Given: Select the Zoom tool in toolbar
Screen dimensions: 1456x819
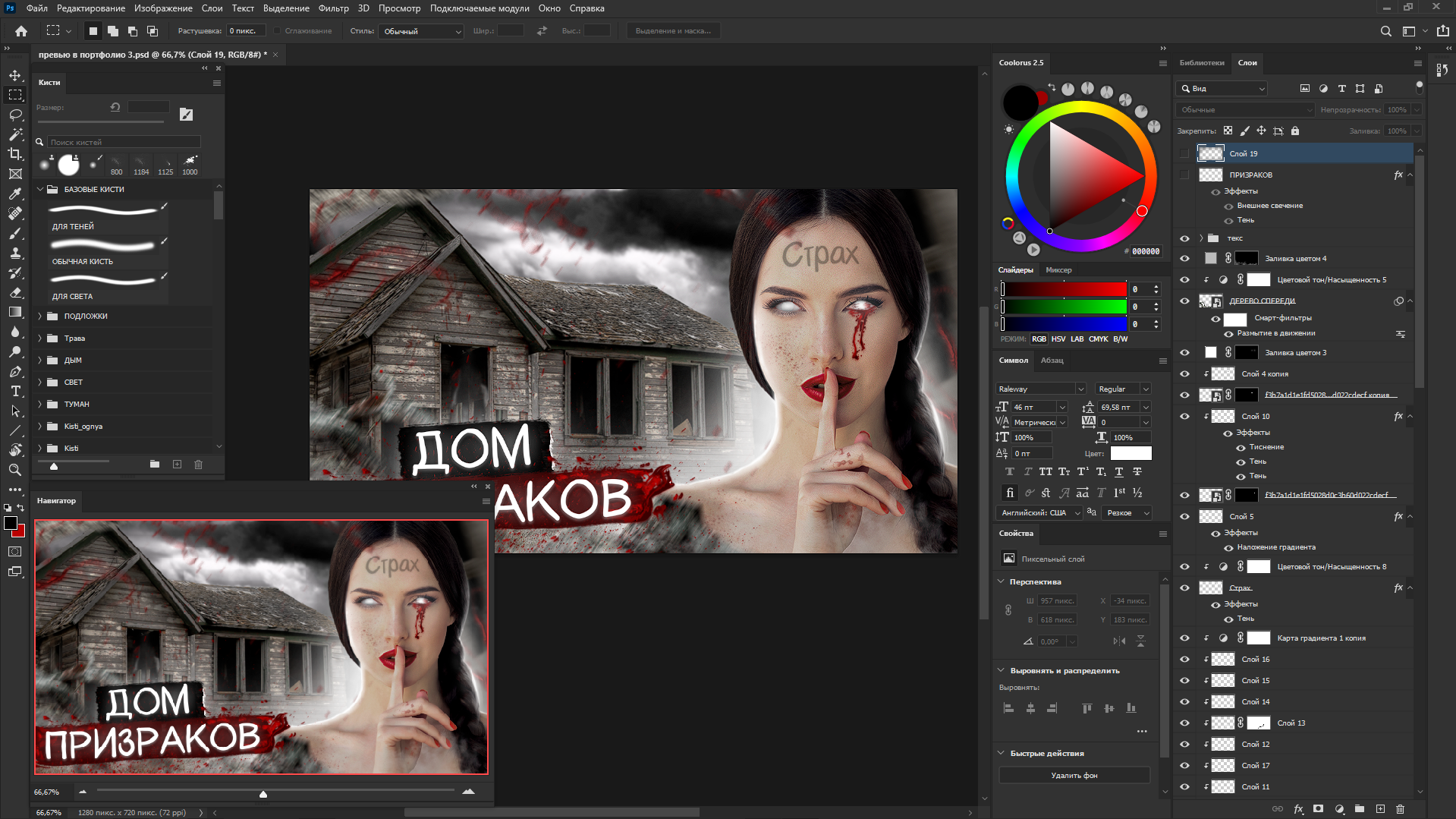Looking at the screenshot, I should [x=15, y=470].
